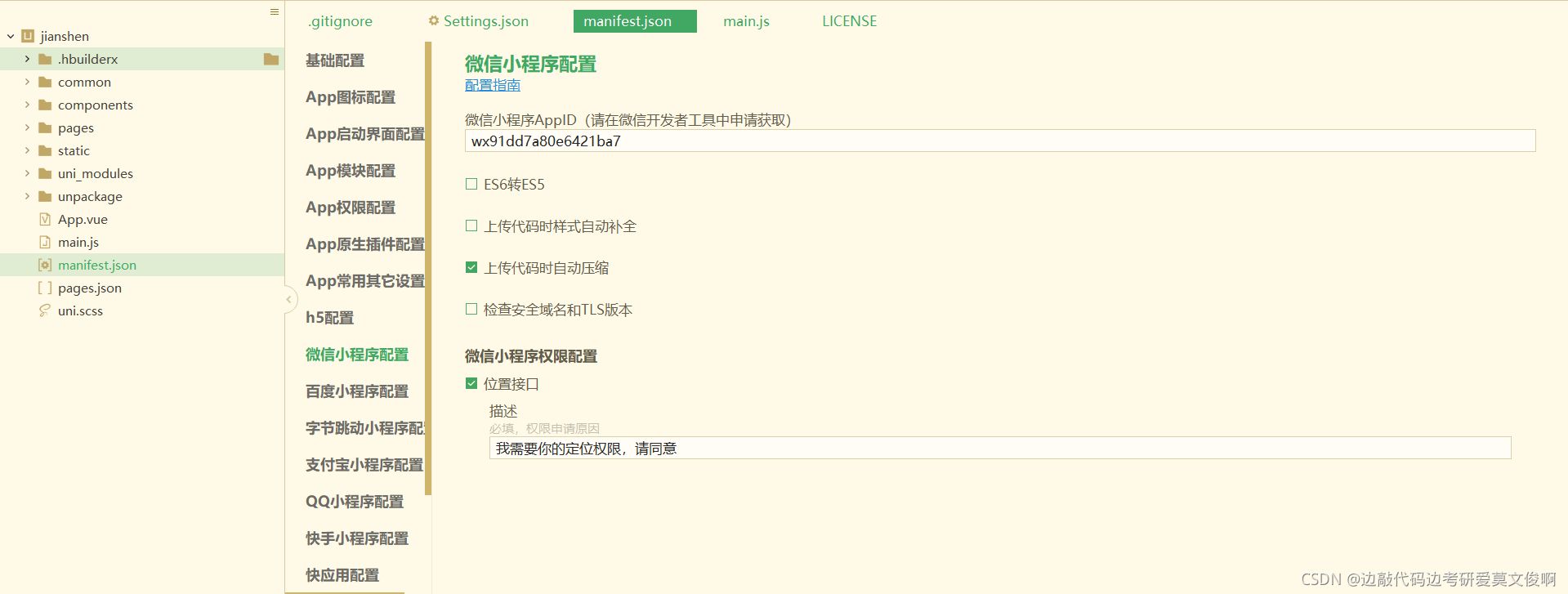Image resolution: width=1568 pixels, height=594 pixels.
Task: Open the 支付宝小程序配置 section
Action: point(364,465)
